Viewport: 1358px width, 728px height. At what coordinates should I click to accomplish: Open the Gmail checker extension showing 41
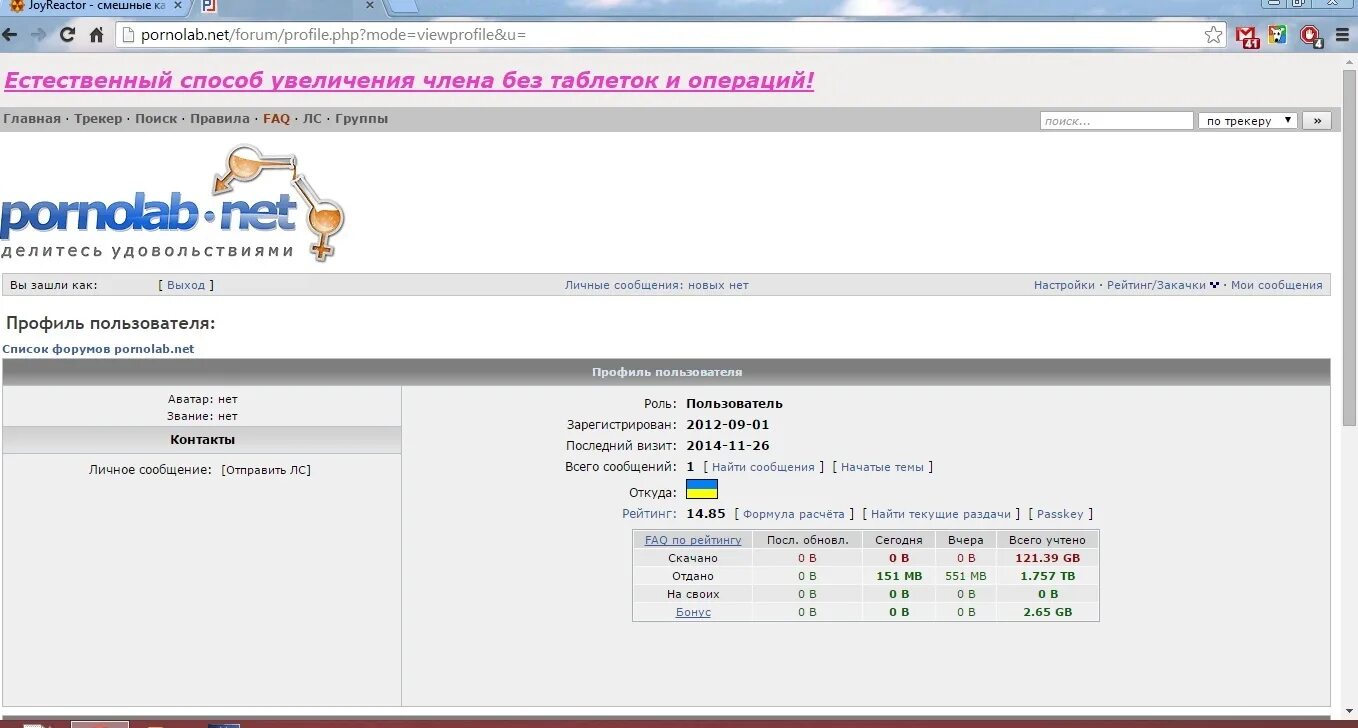[x=1247, y=37]
